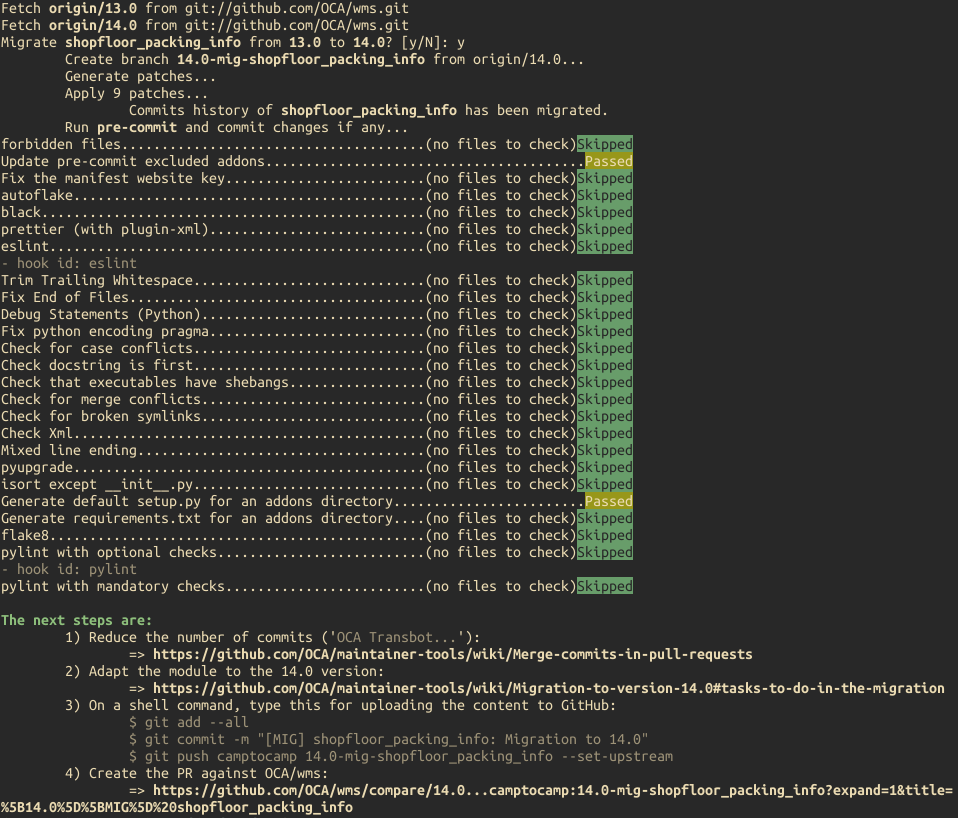958x818 pixels.
Task: Click the git commit -m MIG command
Action: pyautogui.click(x=389, y=739)
